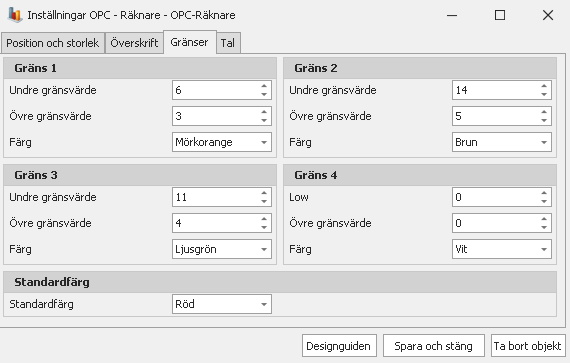This screenshot has height=363, width=570.
Task: Switch to the Tal tab
Action: 228,43
